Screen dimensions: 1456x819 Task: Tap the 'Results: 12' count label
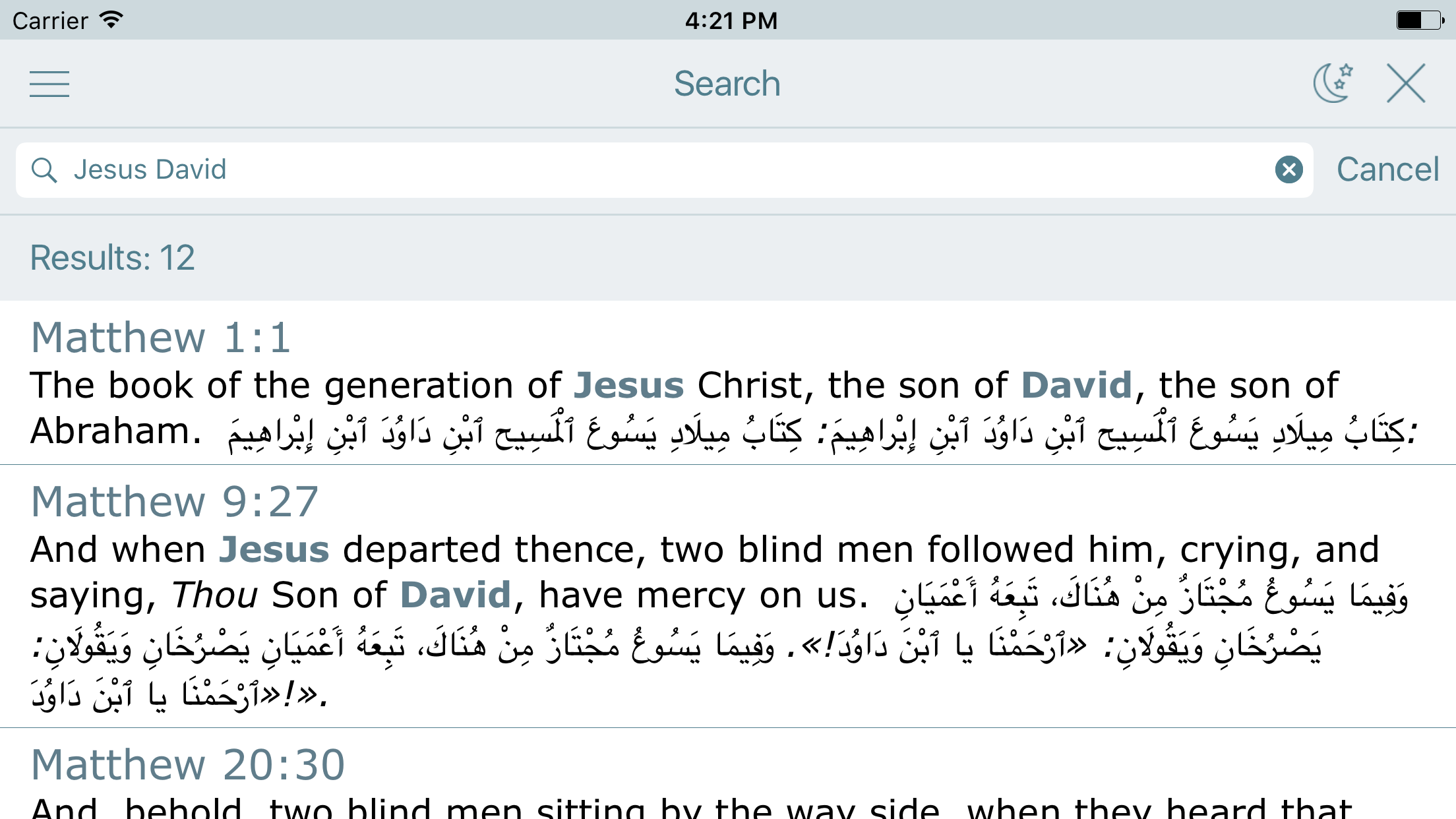coord(113,258)
